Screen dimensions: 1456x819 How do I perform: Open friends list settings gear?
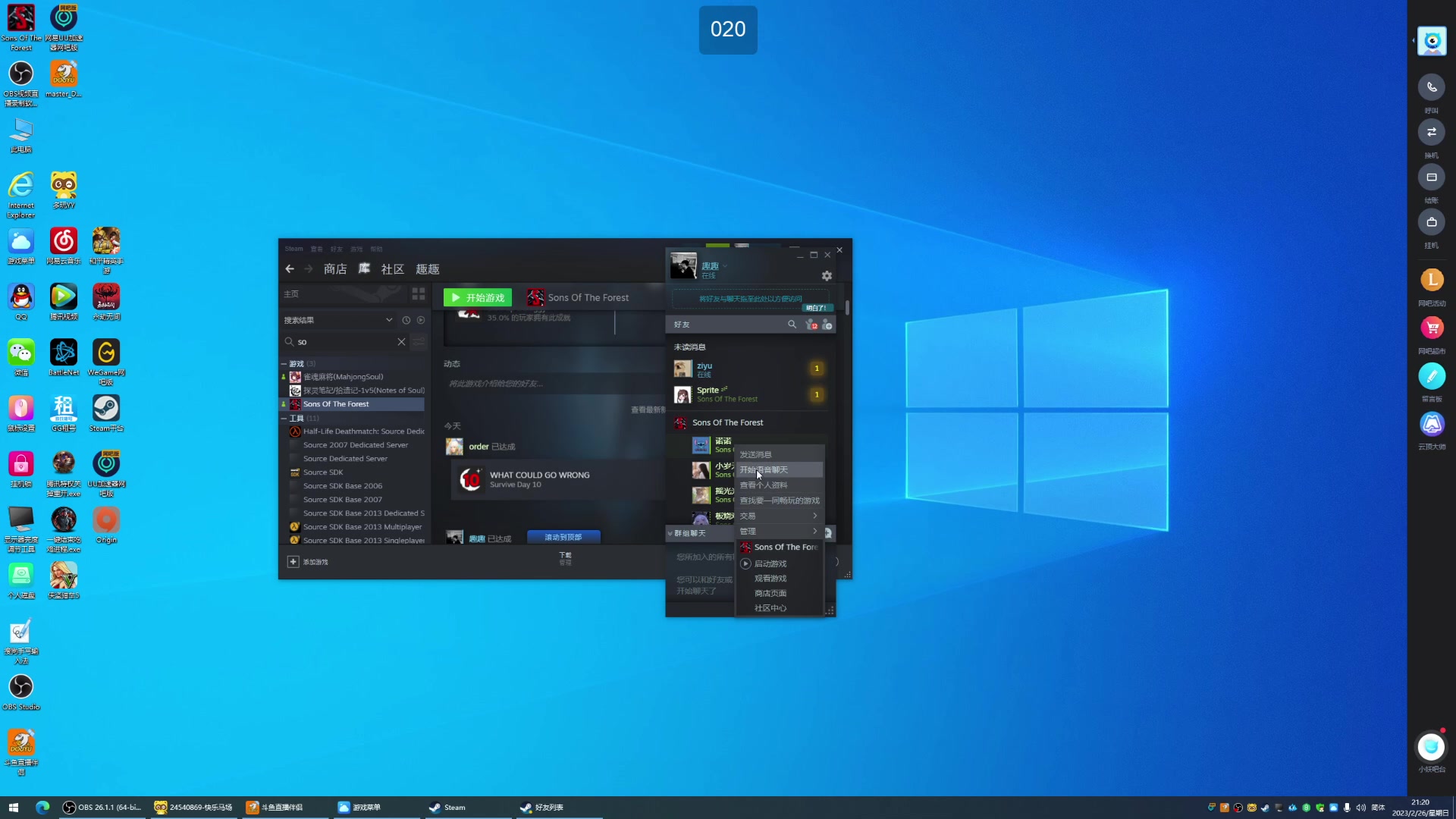pyautogui.click(x=827, y=276)
